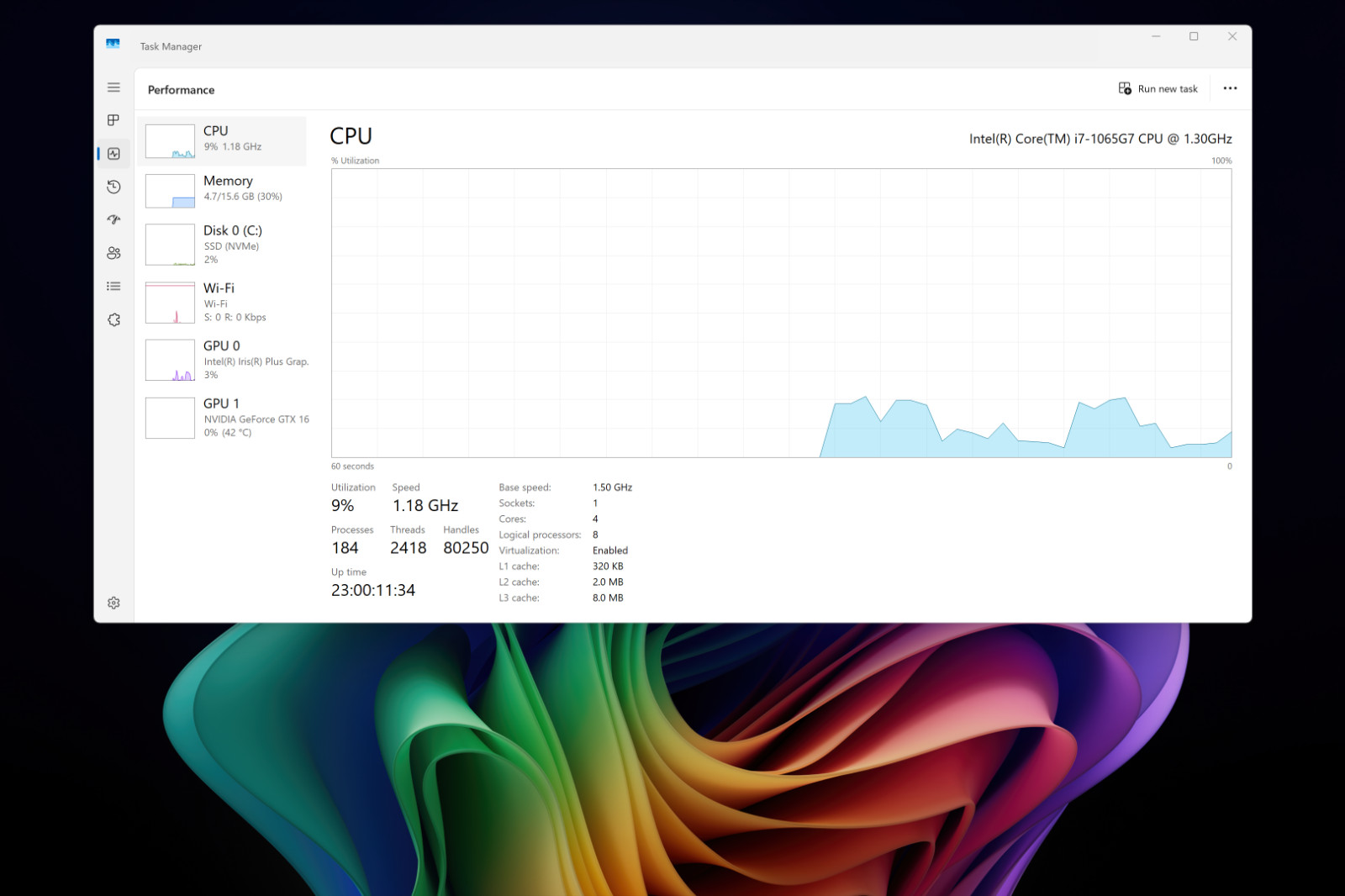Click the CPU mini graph thumbnail
This screenshot has width=1345, height=896.
point(170,141)
